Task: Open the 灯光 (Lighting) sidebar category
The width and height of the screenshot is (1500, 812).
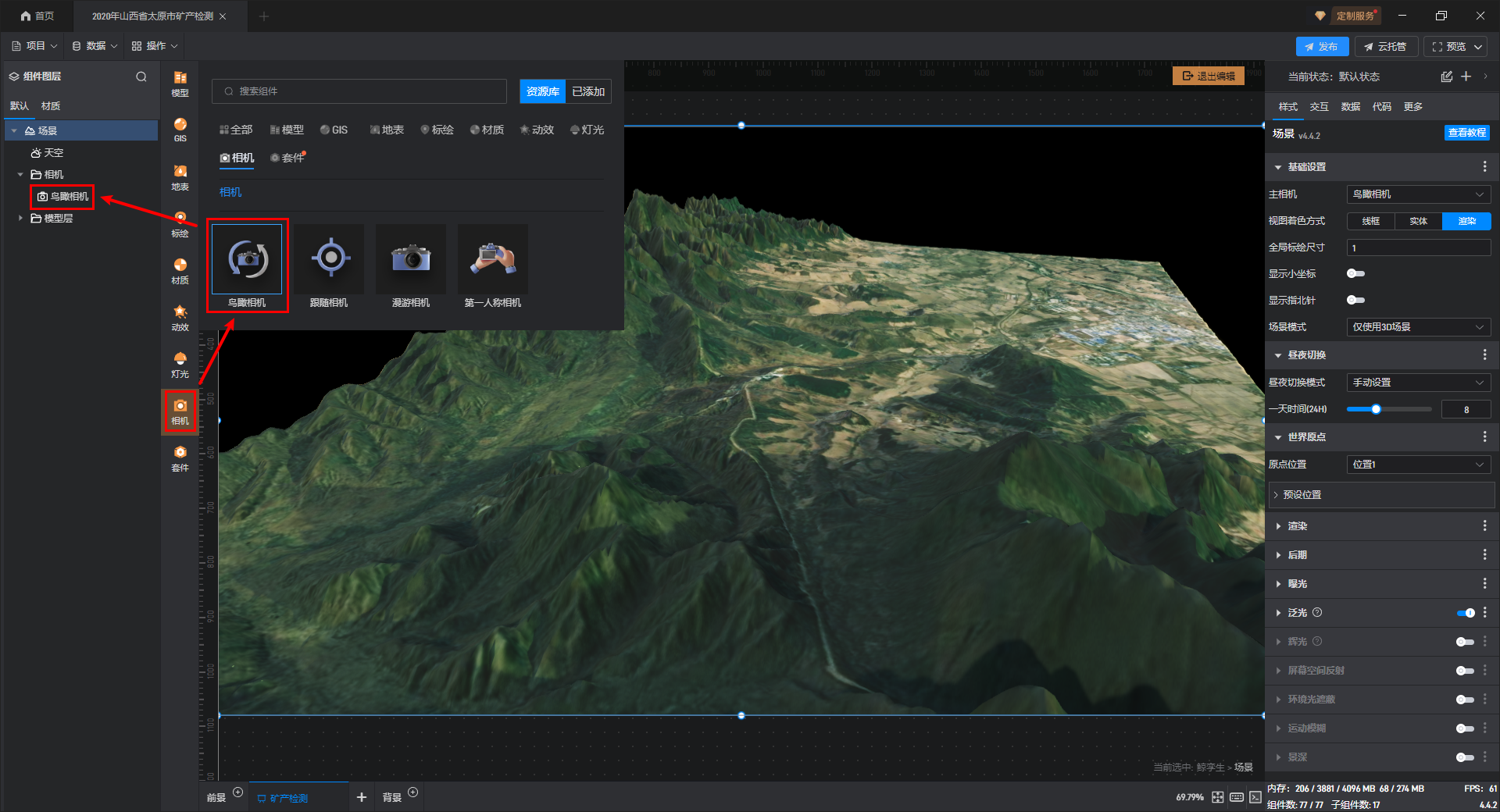Action: pyautogui.click(x=180, y=365)
